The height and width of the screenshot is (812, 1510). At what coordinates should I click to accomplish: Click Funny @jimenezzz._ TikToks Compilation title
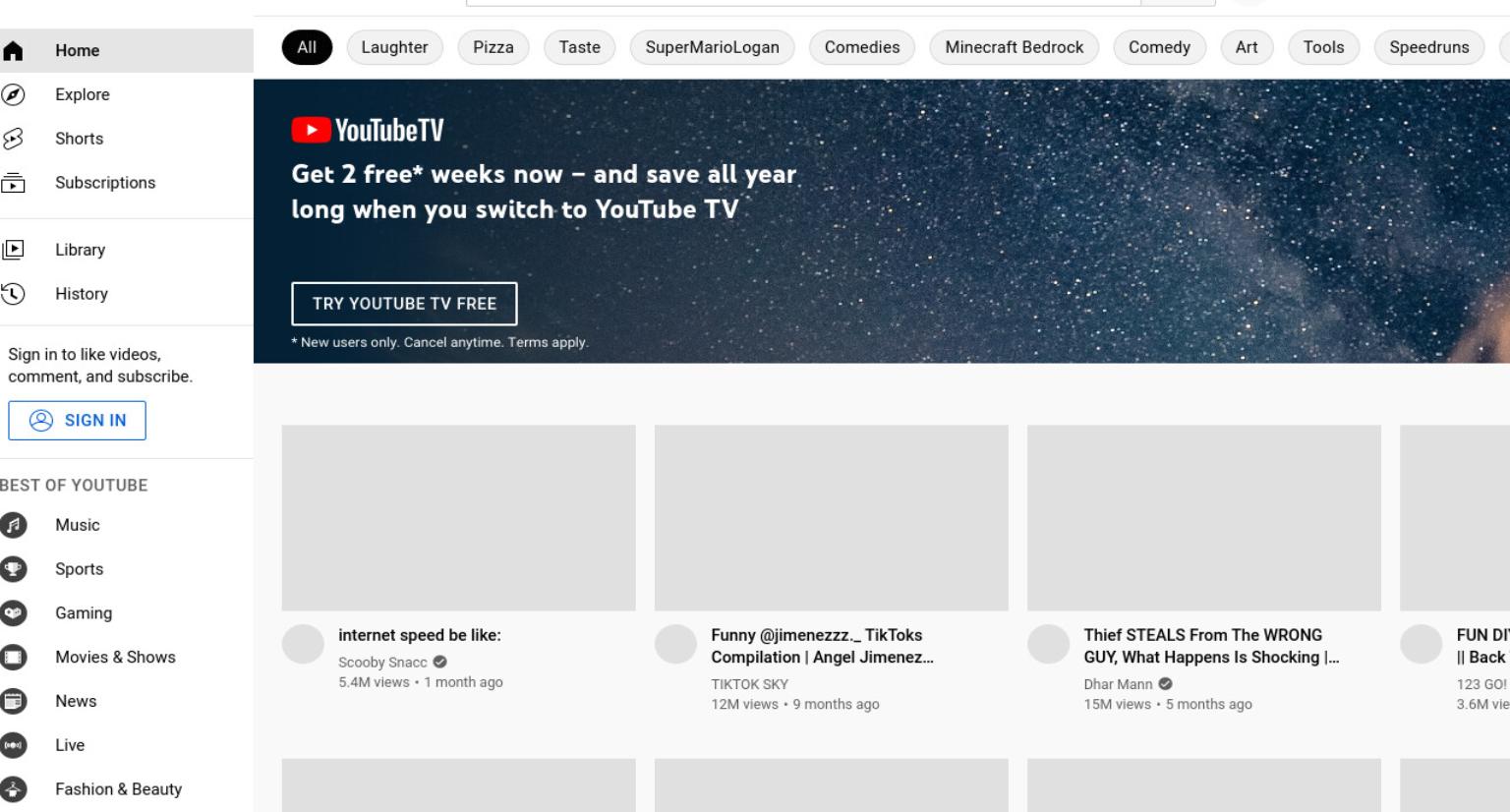[x=823, y=646]
